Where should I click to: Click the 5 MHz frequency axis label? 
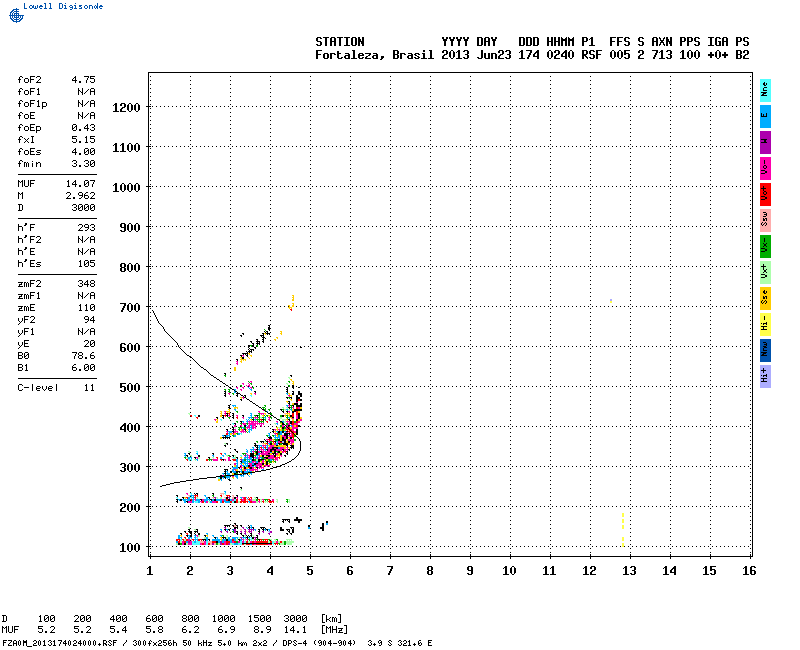310,571
